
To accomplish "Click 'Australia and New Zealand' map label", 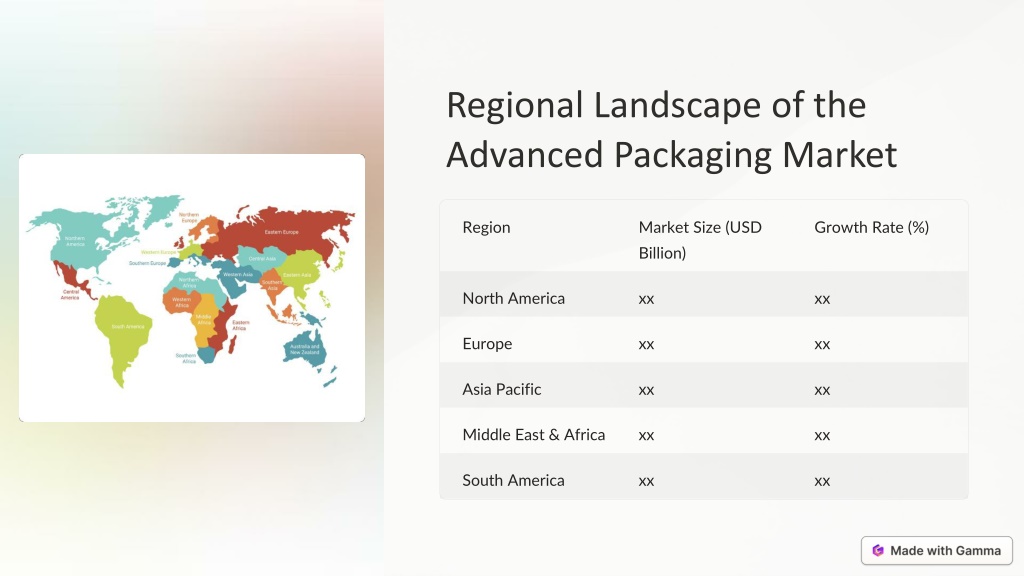I will 305,349.
